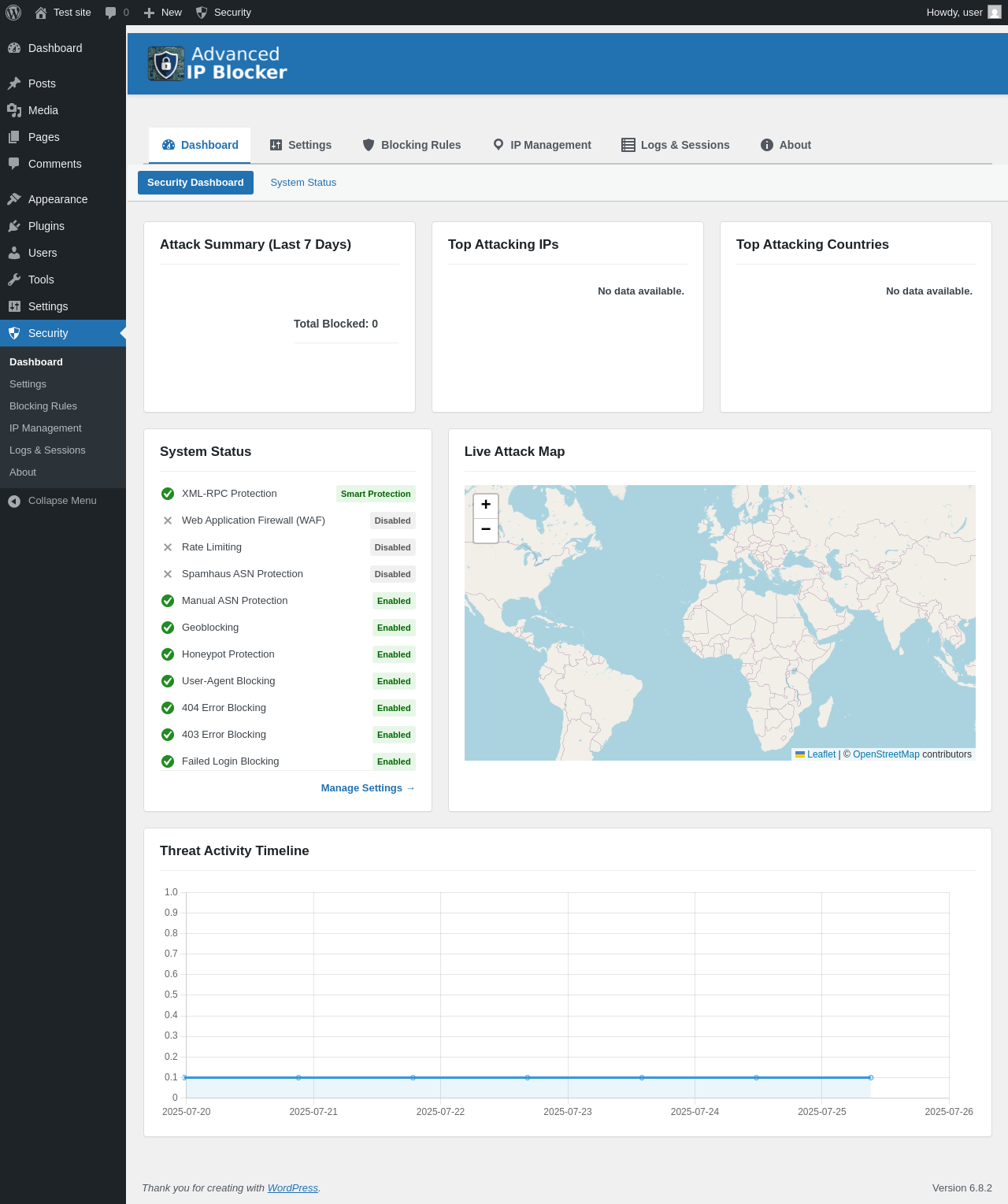Viewport: 1008px width, 1204px height.
Task: Zoom in on the Live Attack Map
Action: [486, 505]
